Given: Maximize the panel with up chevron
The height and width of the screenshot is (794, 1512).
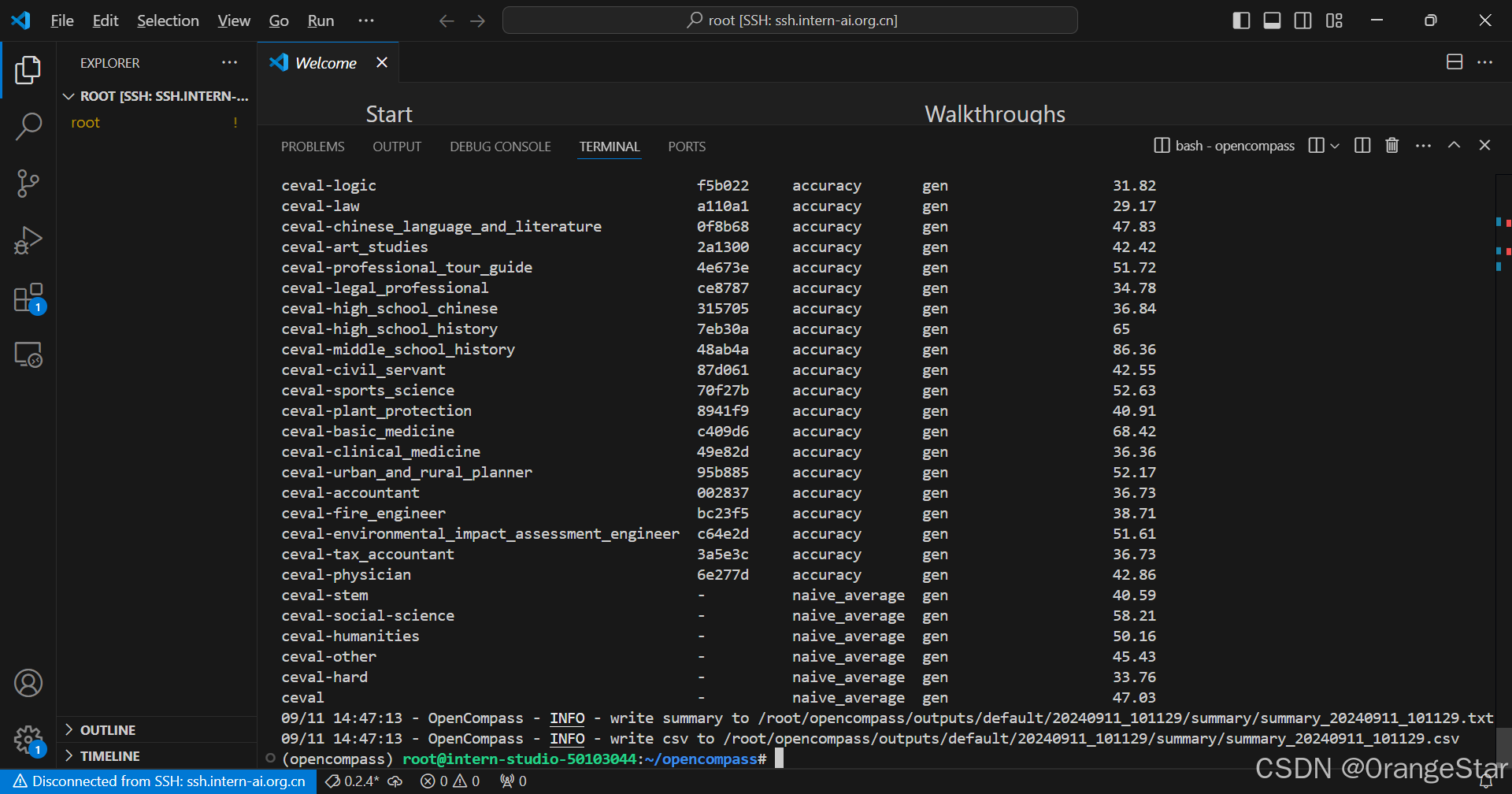Looking at the screenshot, I should pyautogui.click(x=1454, y=145).
